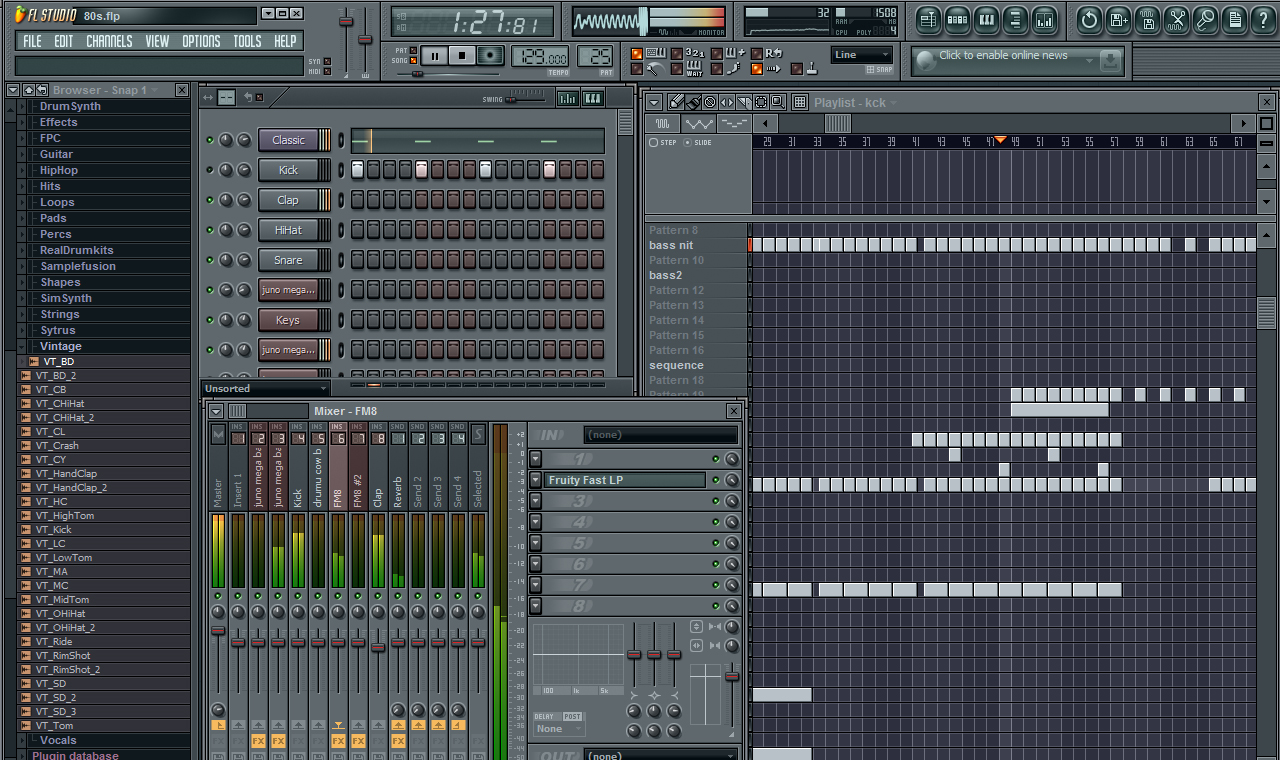The image size is (1280, 760).
Task: Toggle the Fruity Fast LP effect LED
Action: [x=716, y=480]
